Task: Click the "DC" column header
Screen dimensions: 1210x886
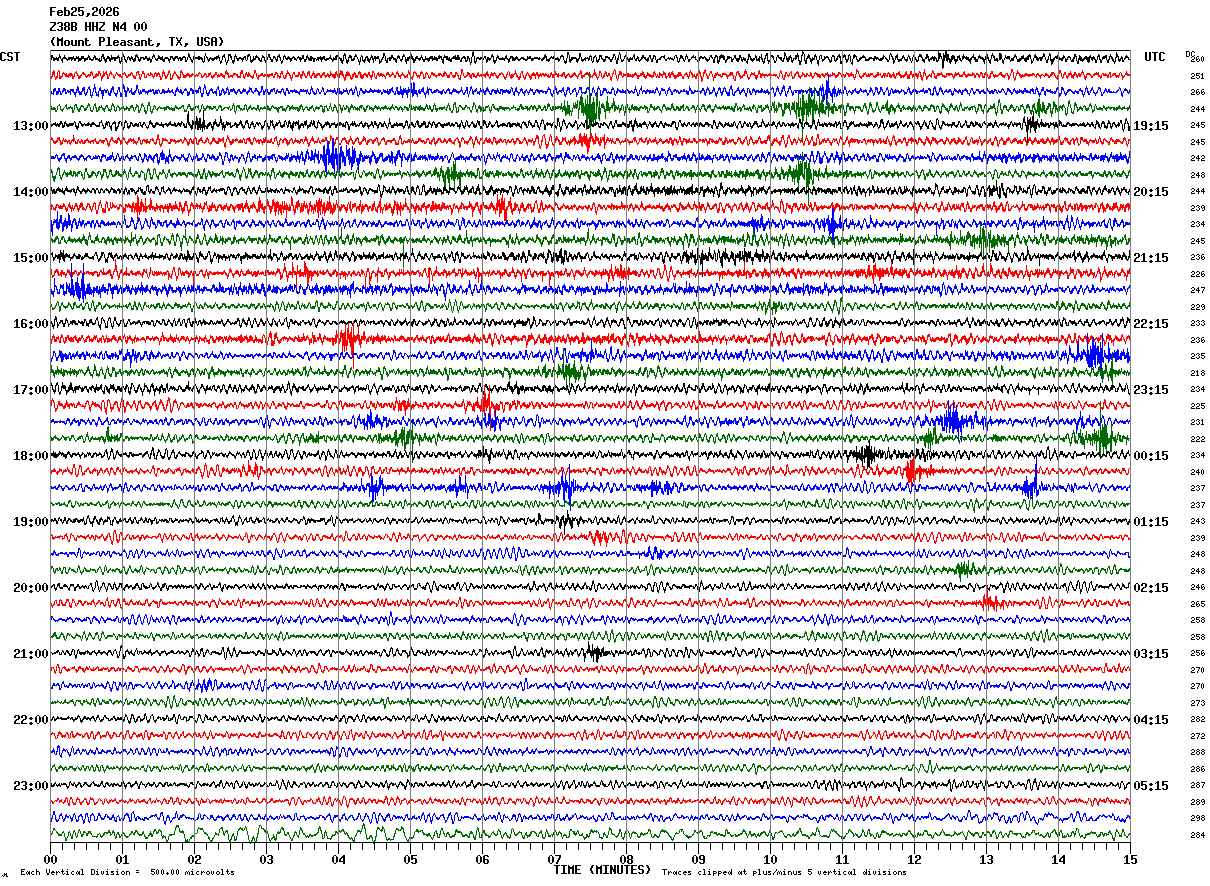Action: tap(1190, 54)
